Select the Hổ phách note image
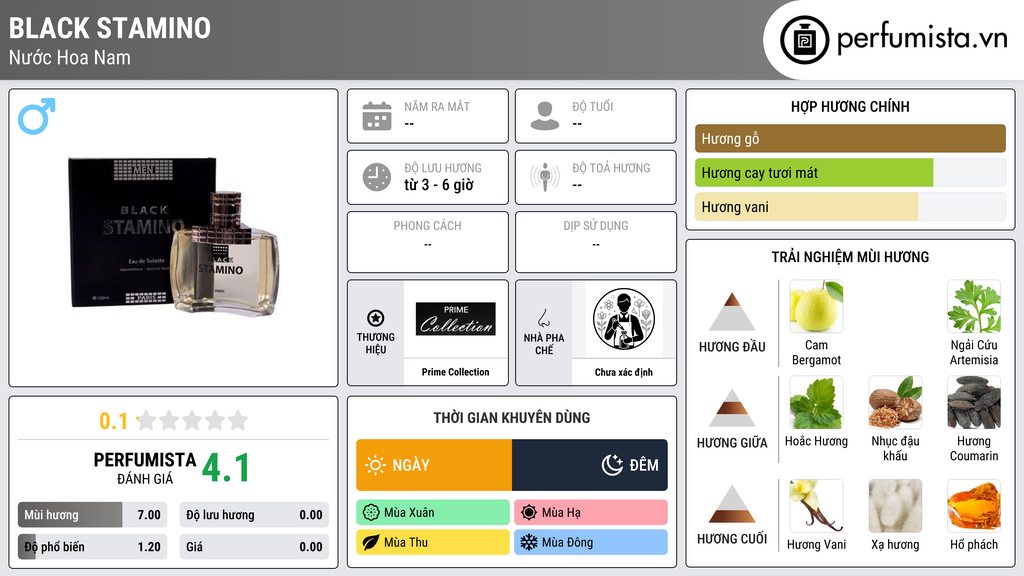The image size is (1024, 576). 974,505
